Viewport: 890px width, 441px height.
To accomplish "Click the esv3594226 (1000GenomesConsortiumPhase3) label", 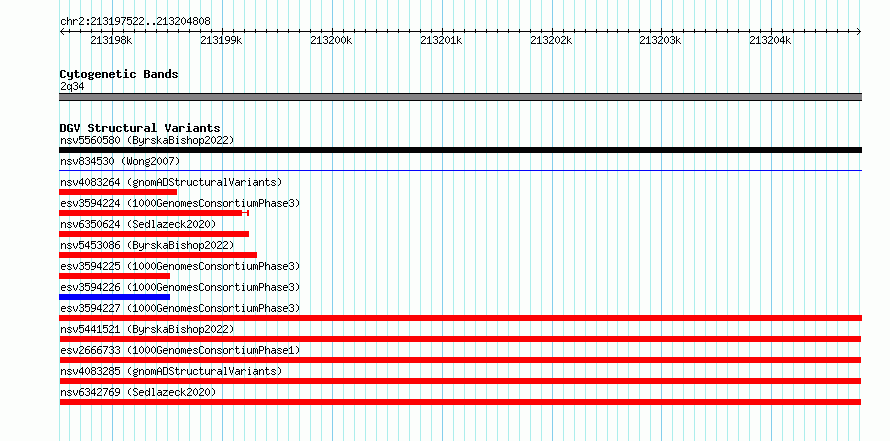I will coord(180,287).
